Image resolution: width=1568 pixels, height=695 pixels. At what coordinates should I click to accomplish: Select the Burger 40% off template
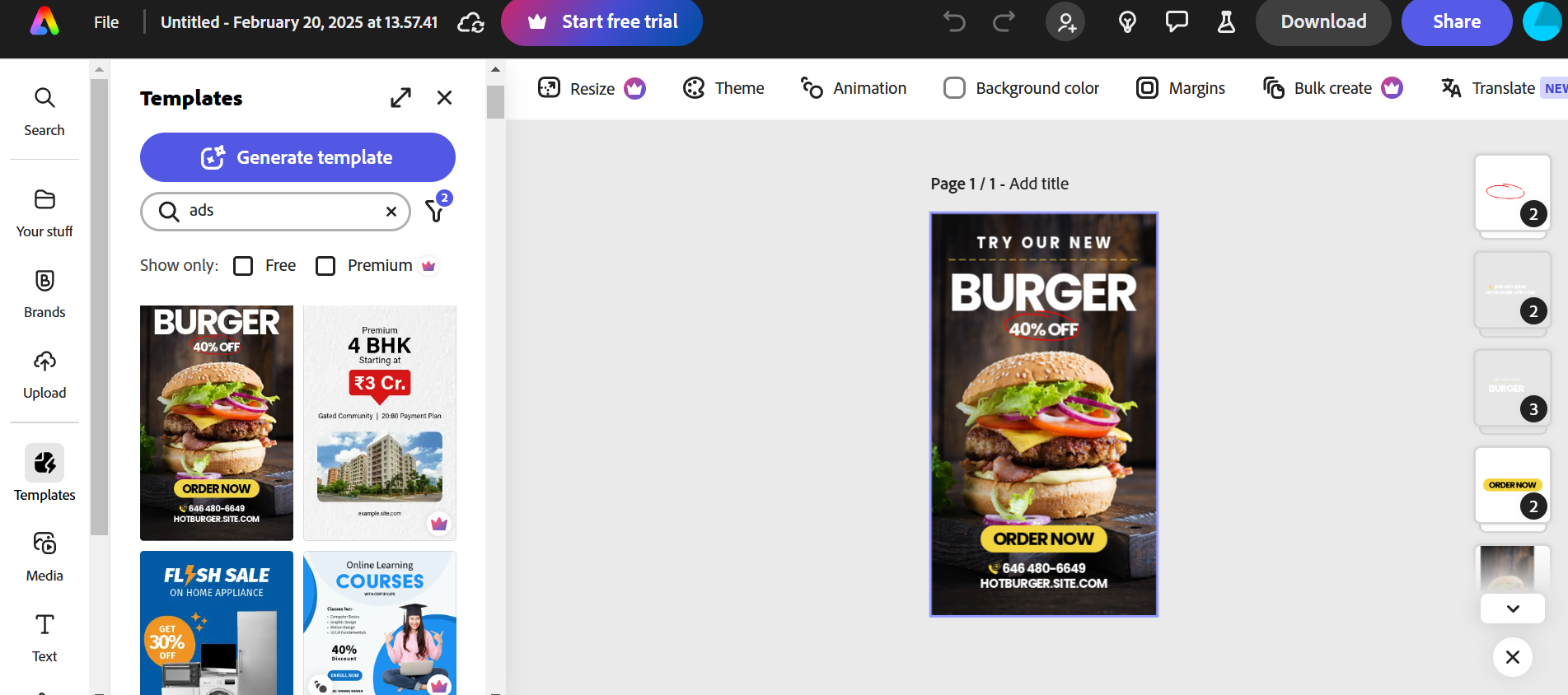point(217,422)
